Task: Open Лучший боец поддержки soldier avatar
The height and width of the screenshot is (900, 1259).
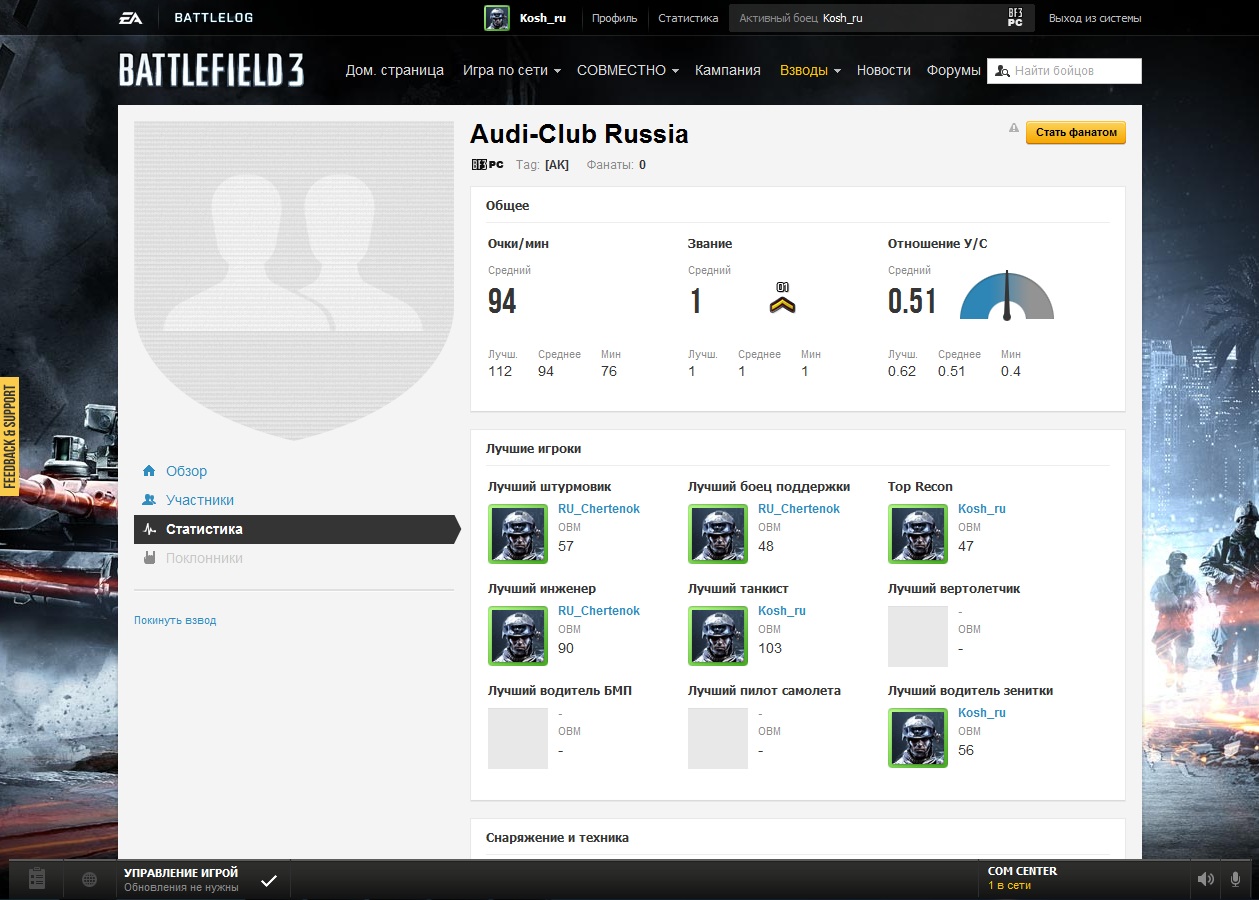Action: point(718,534)
